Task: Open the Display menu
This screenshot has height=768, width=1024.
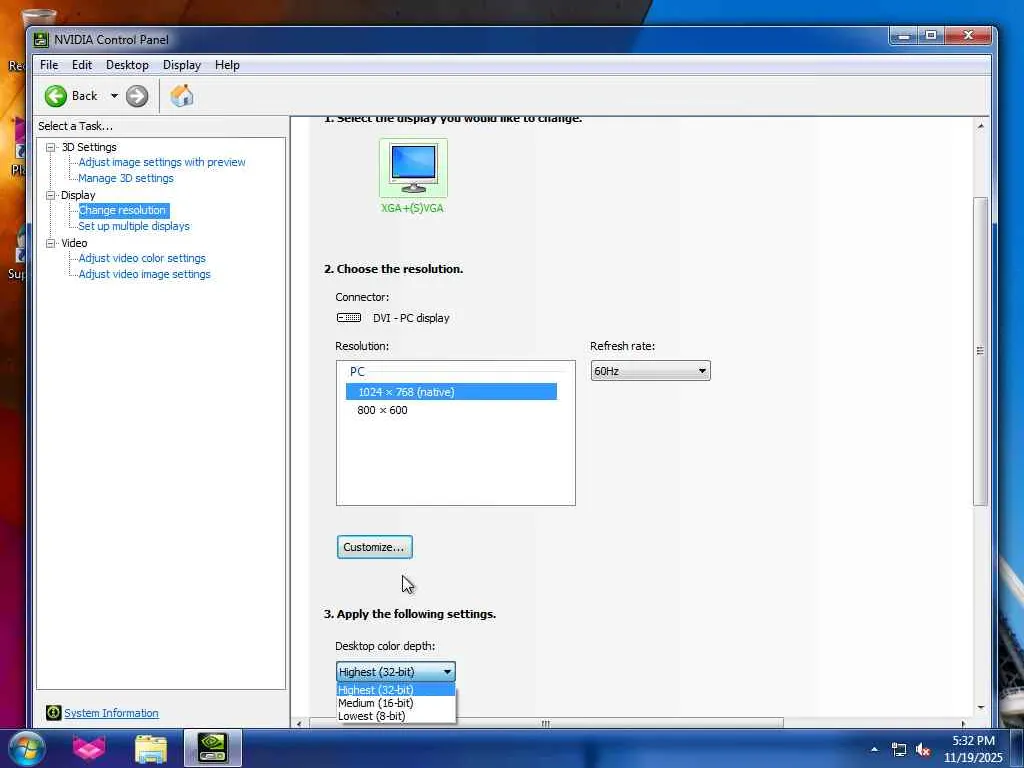Action: pyautogui.click(x=182, y=65)
